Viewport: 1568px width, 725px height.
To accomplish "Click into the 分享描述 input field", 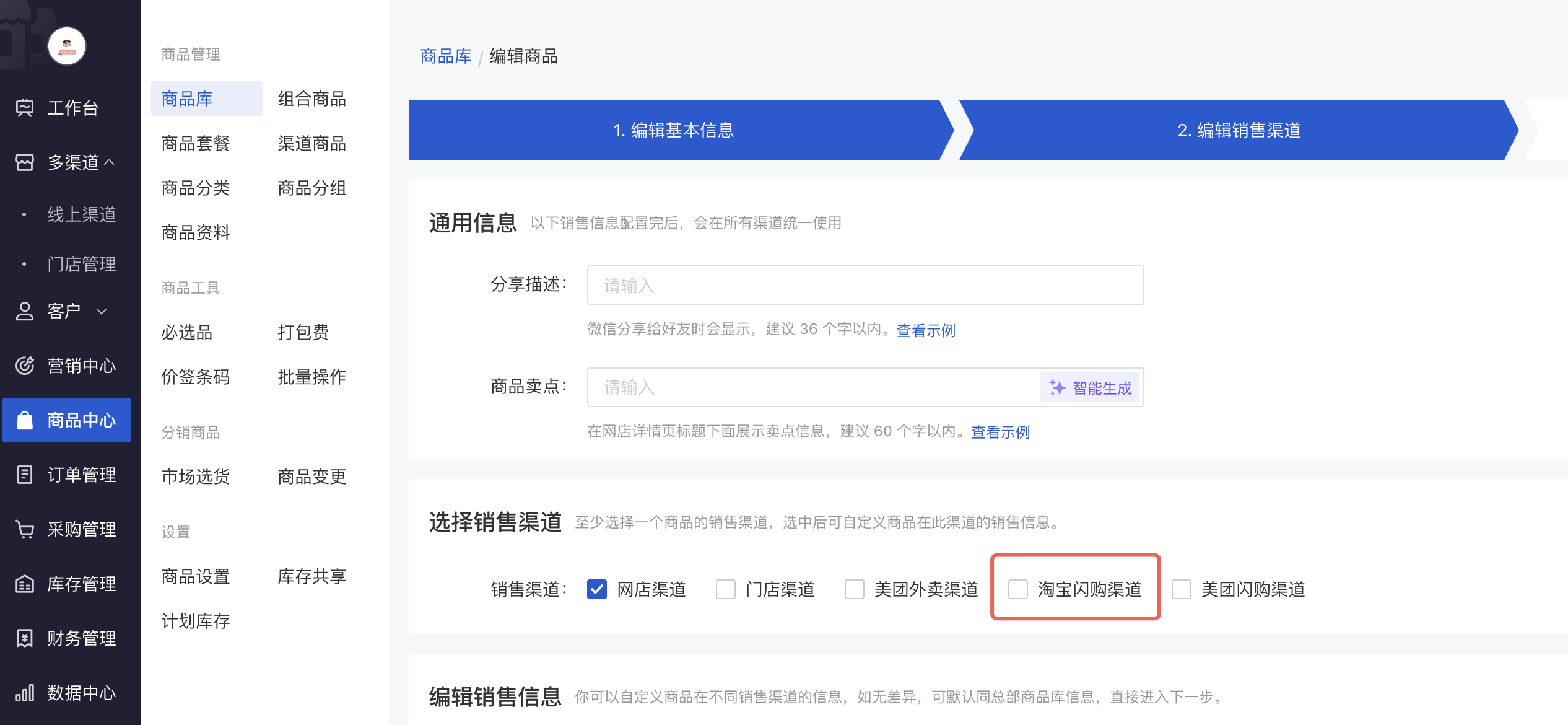I will (865, 286).
